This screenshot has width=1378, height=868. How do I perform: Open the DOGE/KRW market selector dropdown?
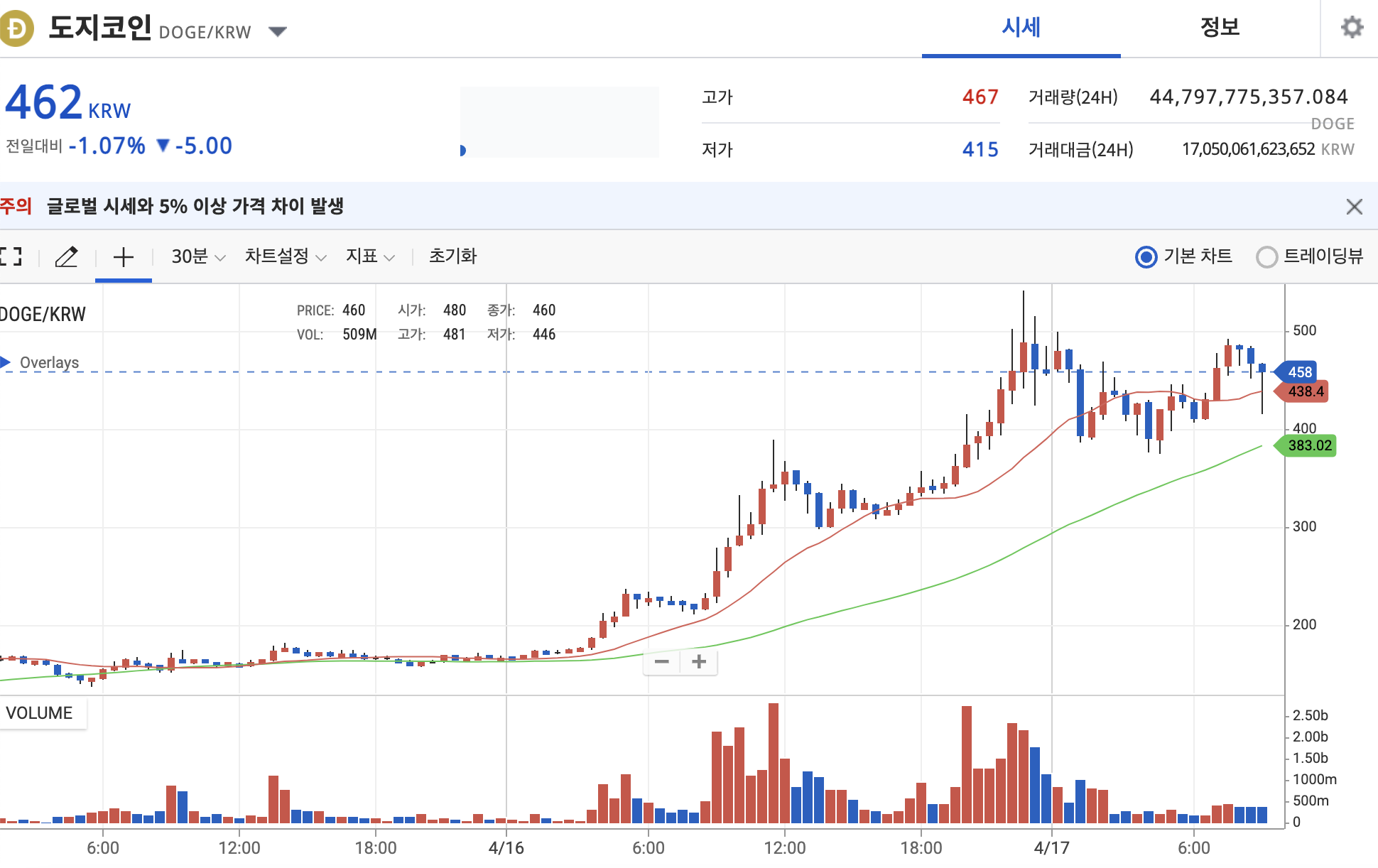[x=277, y=31]
